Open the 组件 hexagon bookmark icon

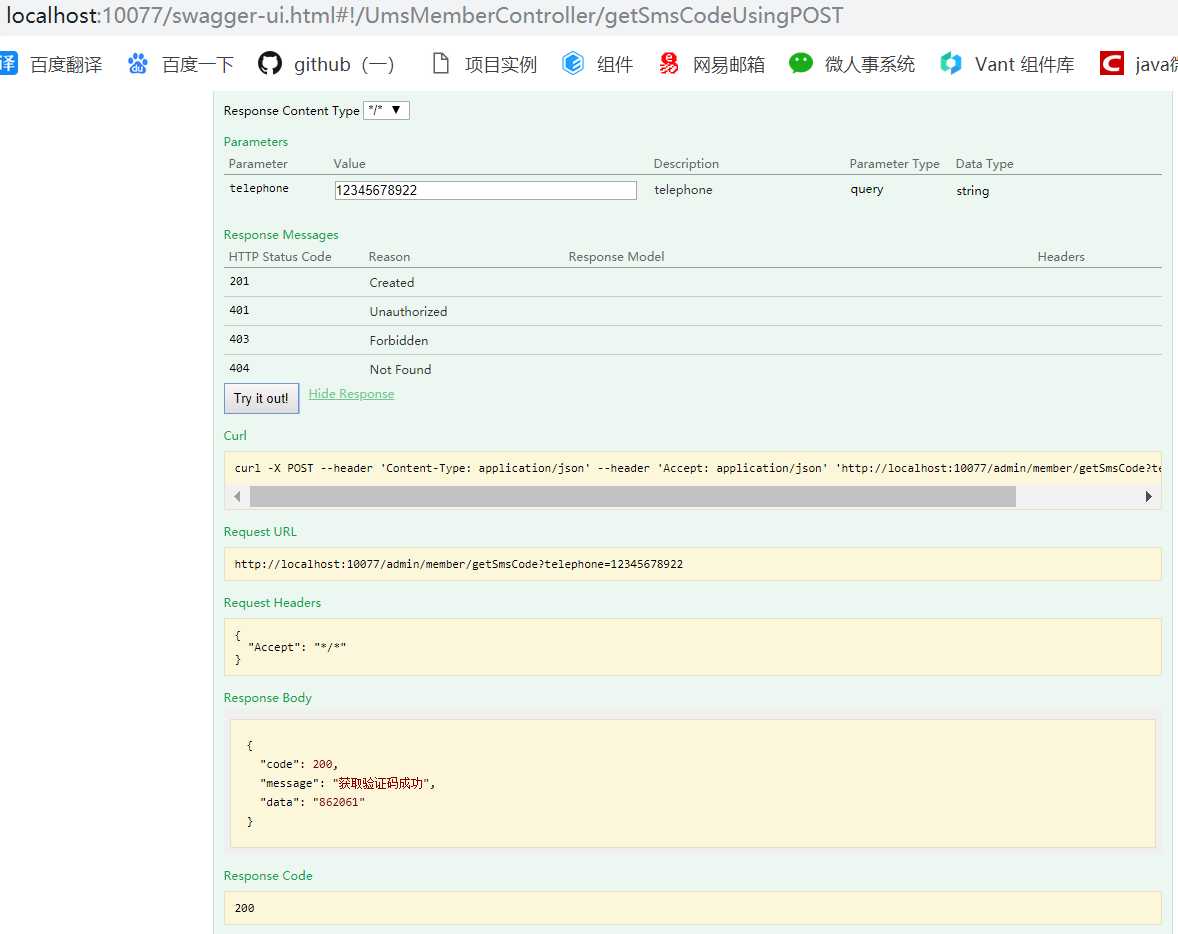pos(572,64)
